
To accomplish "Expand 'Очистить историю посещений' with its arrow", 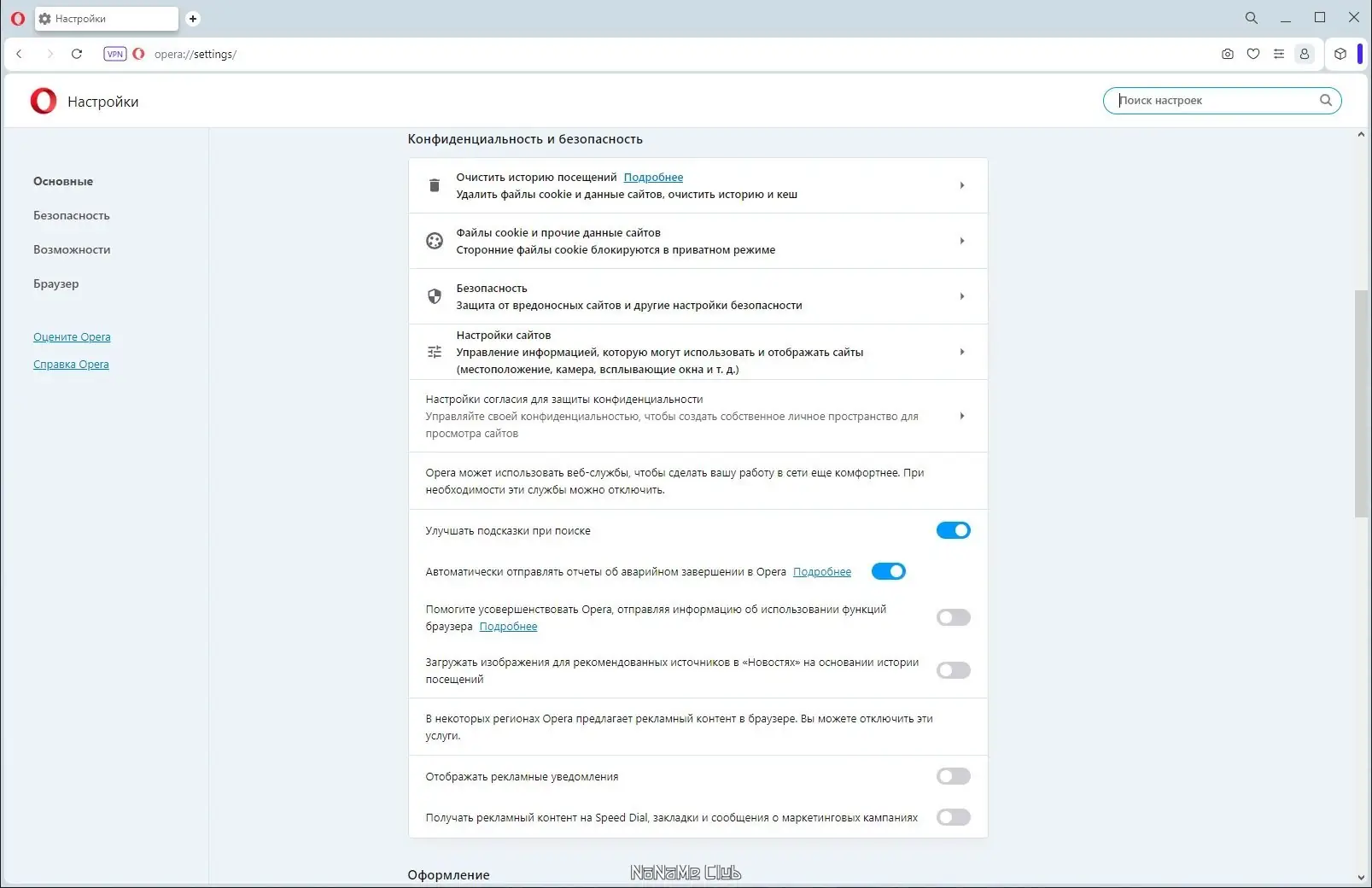I will pos(962,185).
